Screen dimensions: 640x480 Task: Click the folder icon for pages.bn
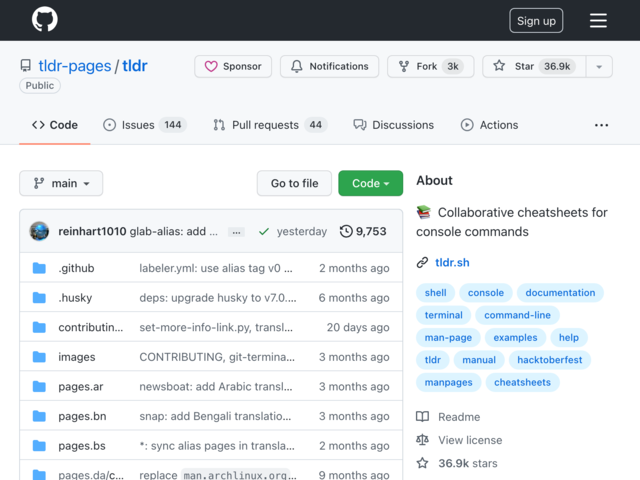[39, 416]
